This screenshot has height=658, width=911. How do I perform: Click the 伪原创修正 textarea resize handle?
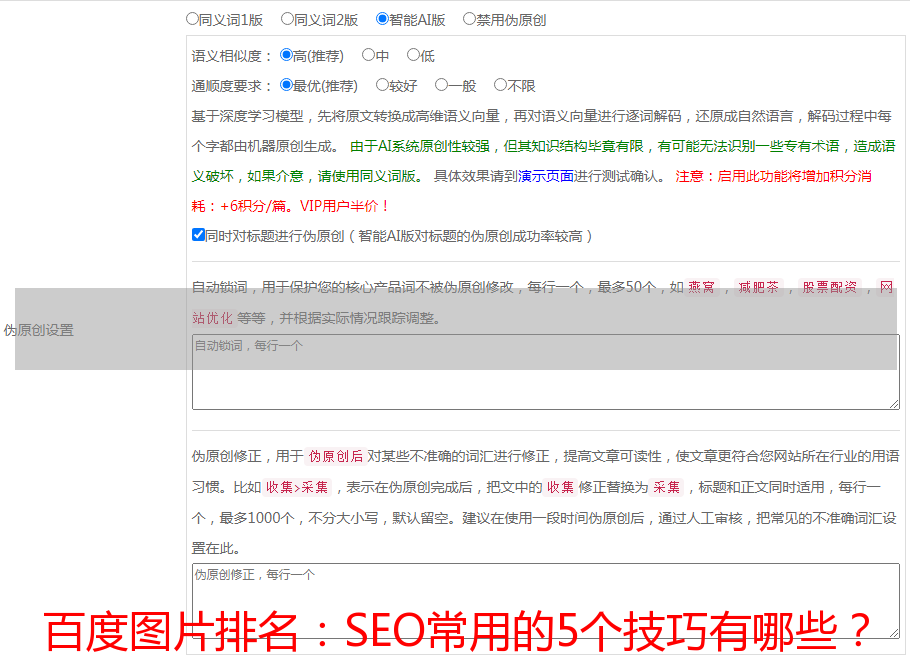point(894,634)
